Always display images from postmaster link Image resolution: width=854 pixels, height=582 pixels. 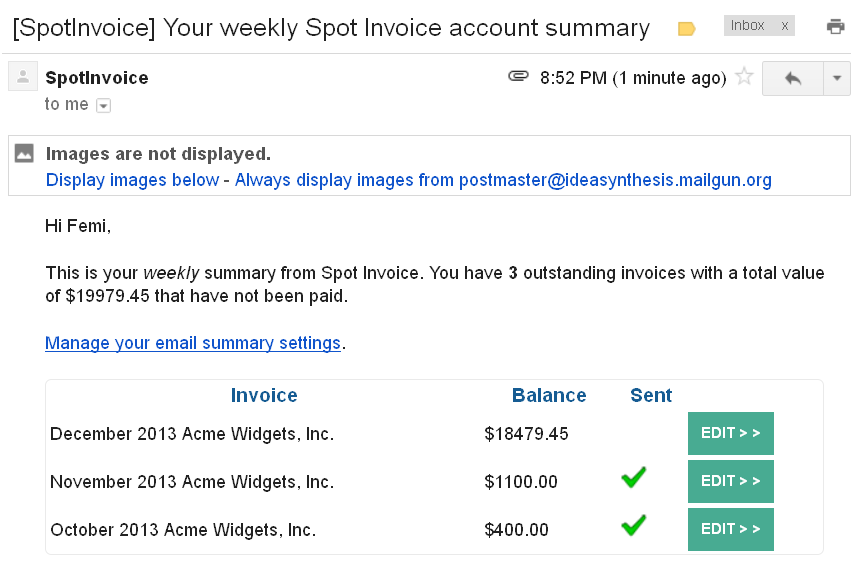503,180
